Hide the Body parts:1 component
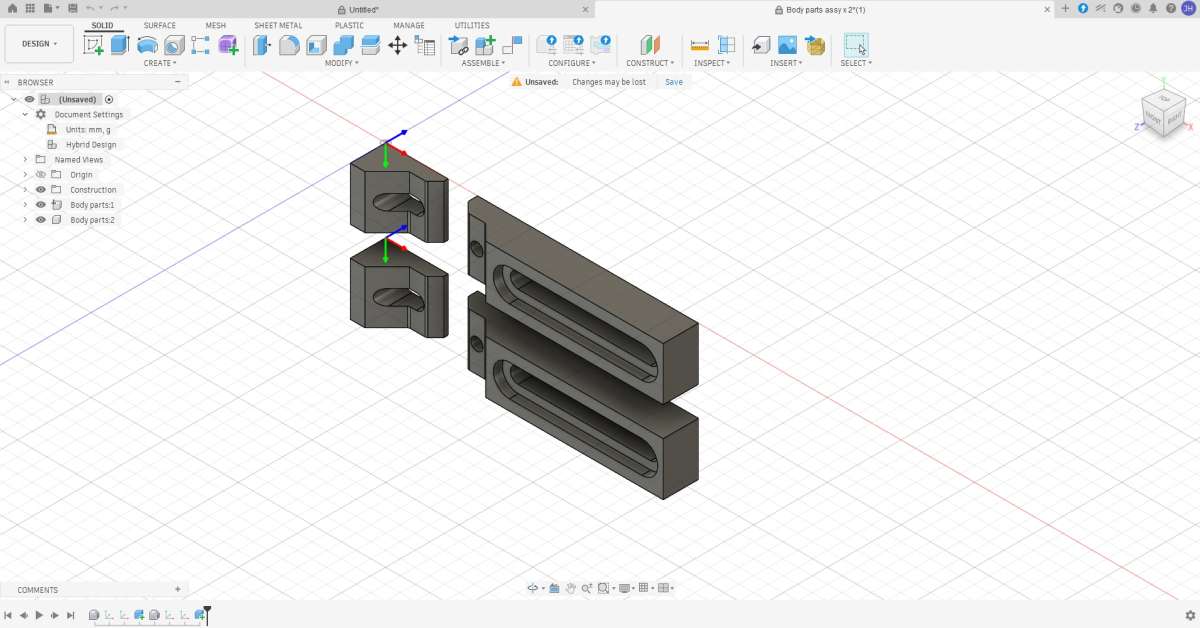Screen dimensions: 1200x628 41,205
